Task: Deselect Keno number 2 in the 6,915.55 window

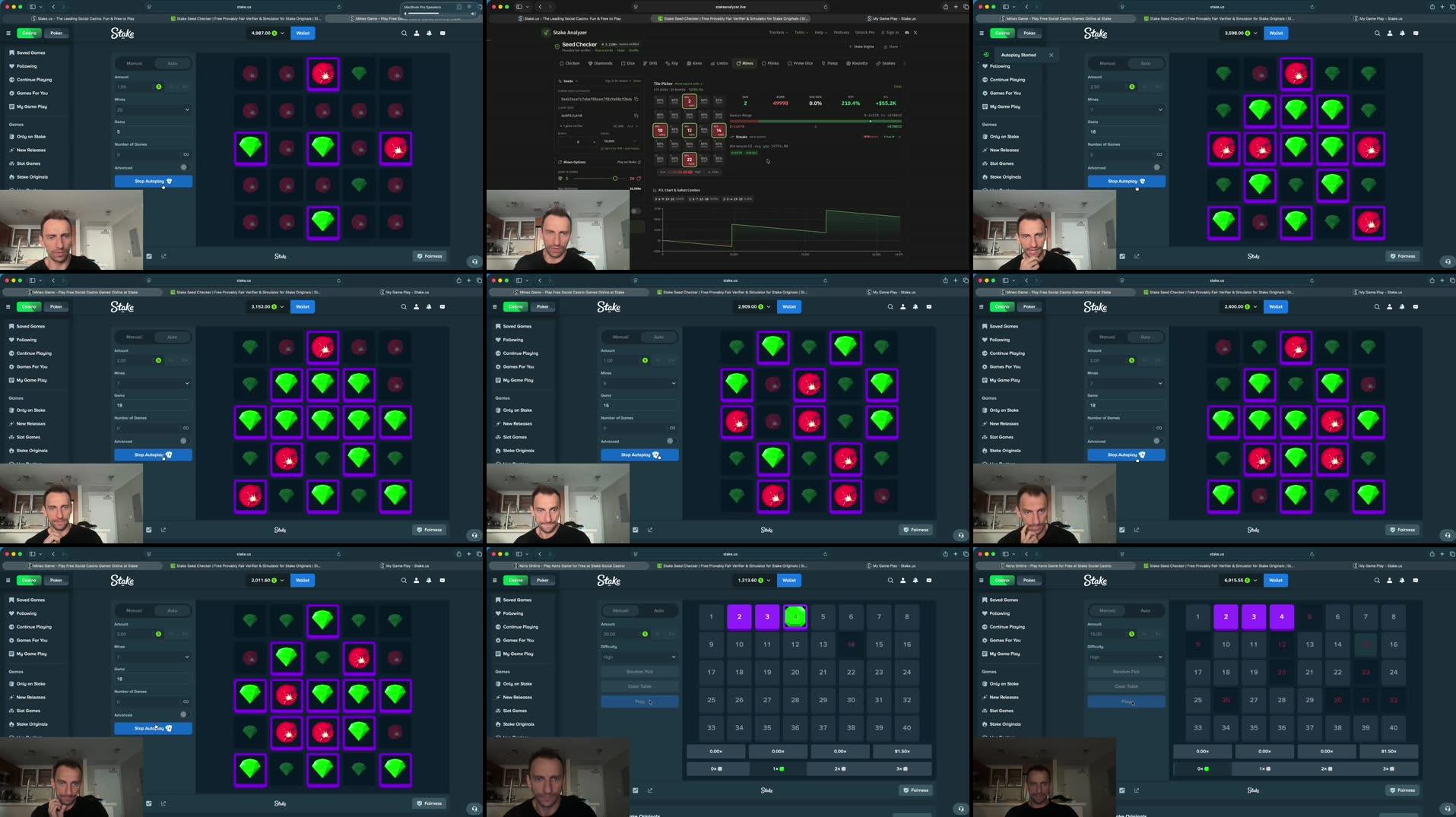Action: (x=1226, y=616)
